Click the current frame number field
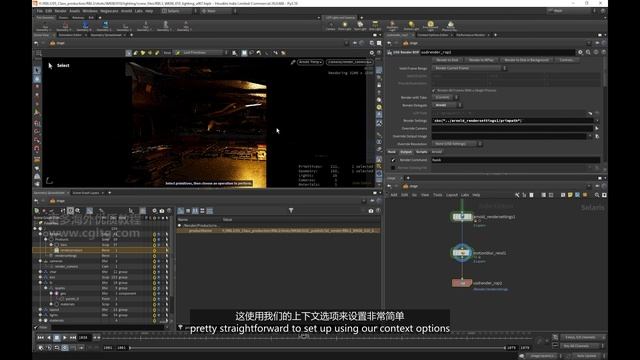Screen dimensions: 640x360 (84, 338)
